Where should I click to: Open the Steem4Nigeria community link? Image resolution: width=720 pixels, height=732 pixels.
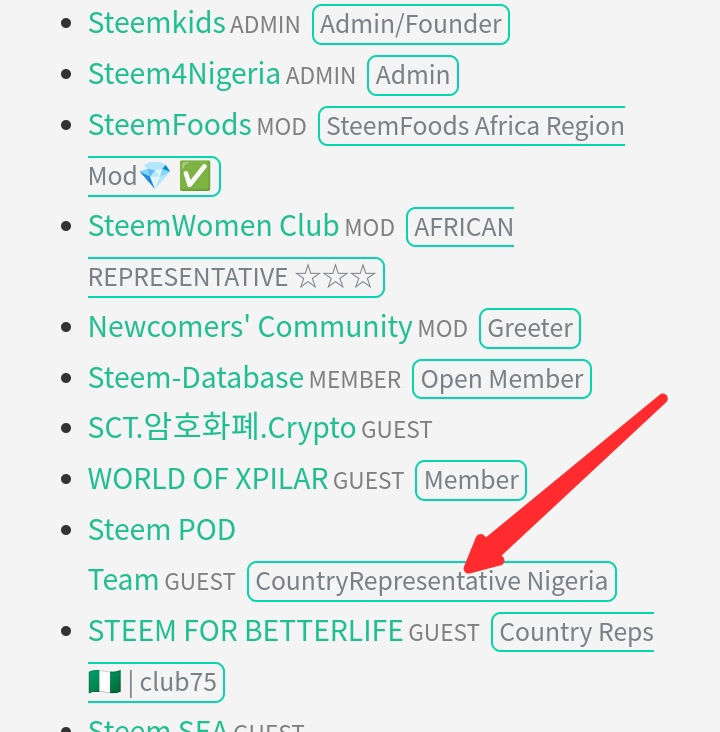tap(184, 74)
